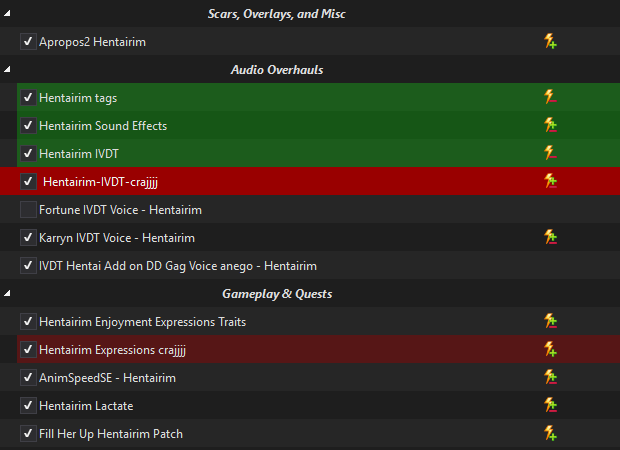Select the red highlighted Hentairim-IVDT-crajjjj row
620x450 pixels.
pos(310,181)
